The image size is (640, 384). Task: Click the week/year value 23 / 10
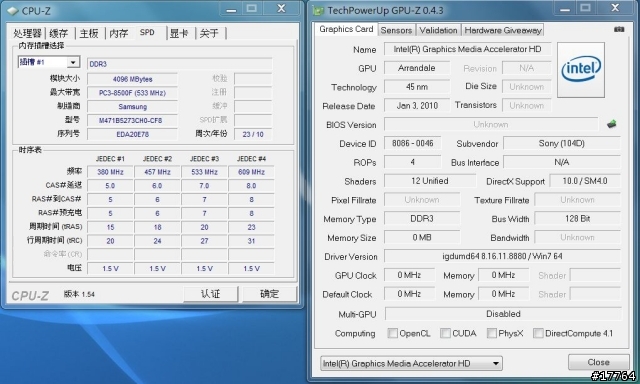click(x=253, y=134)
